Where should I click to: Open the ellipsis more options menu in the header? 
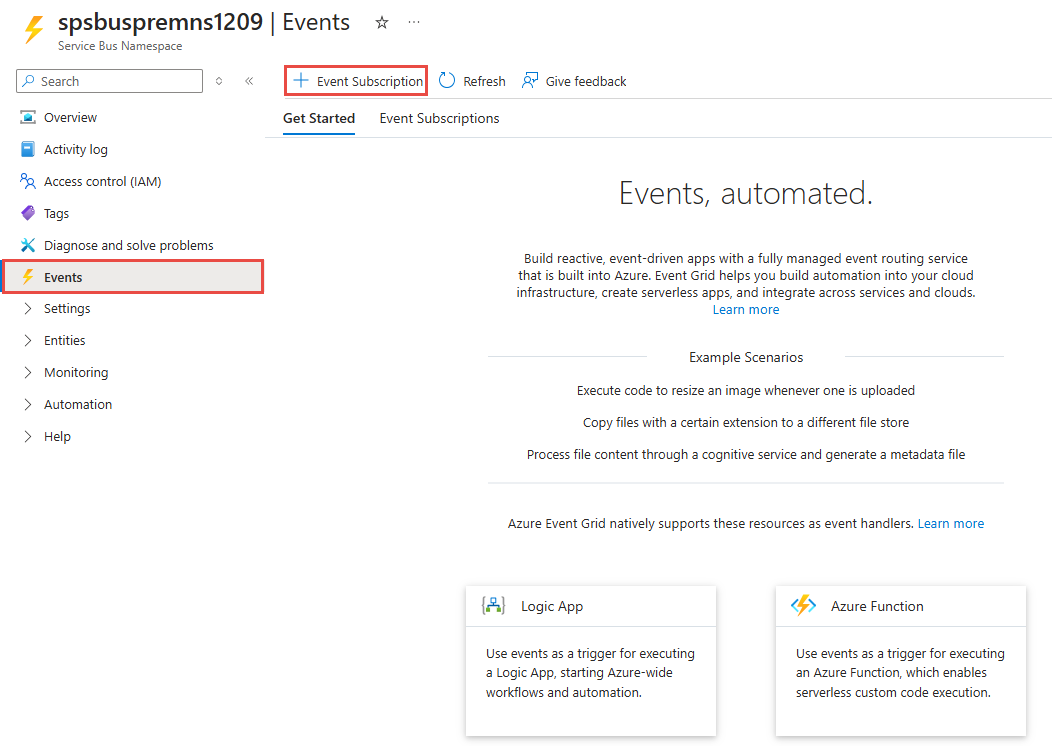click(x=414, y=23)
